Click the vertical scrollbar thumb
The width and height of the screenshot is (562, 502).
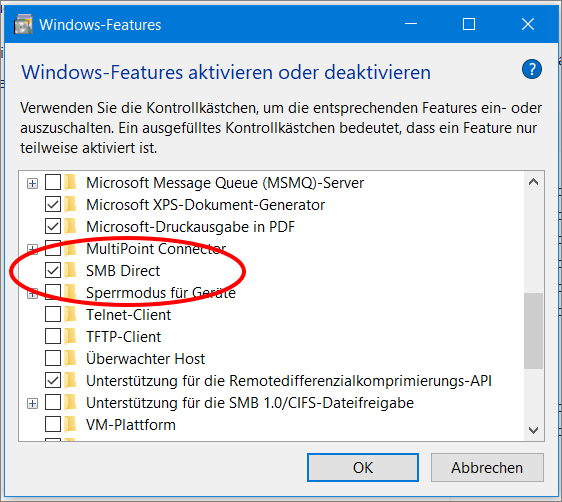tap(533, 331)
